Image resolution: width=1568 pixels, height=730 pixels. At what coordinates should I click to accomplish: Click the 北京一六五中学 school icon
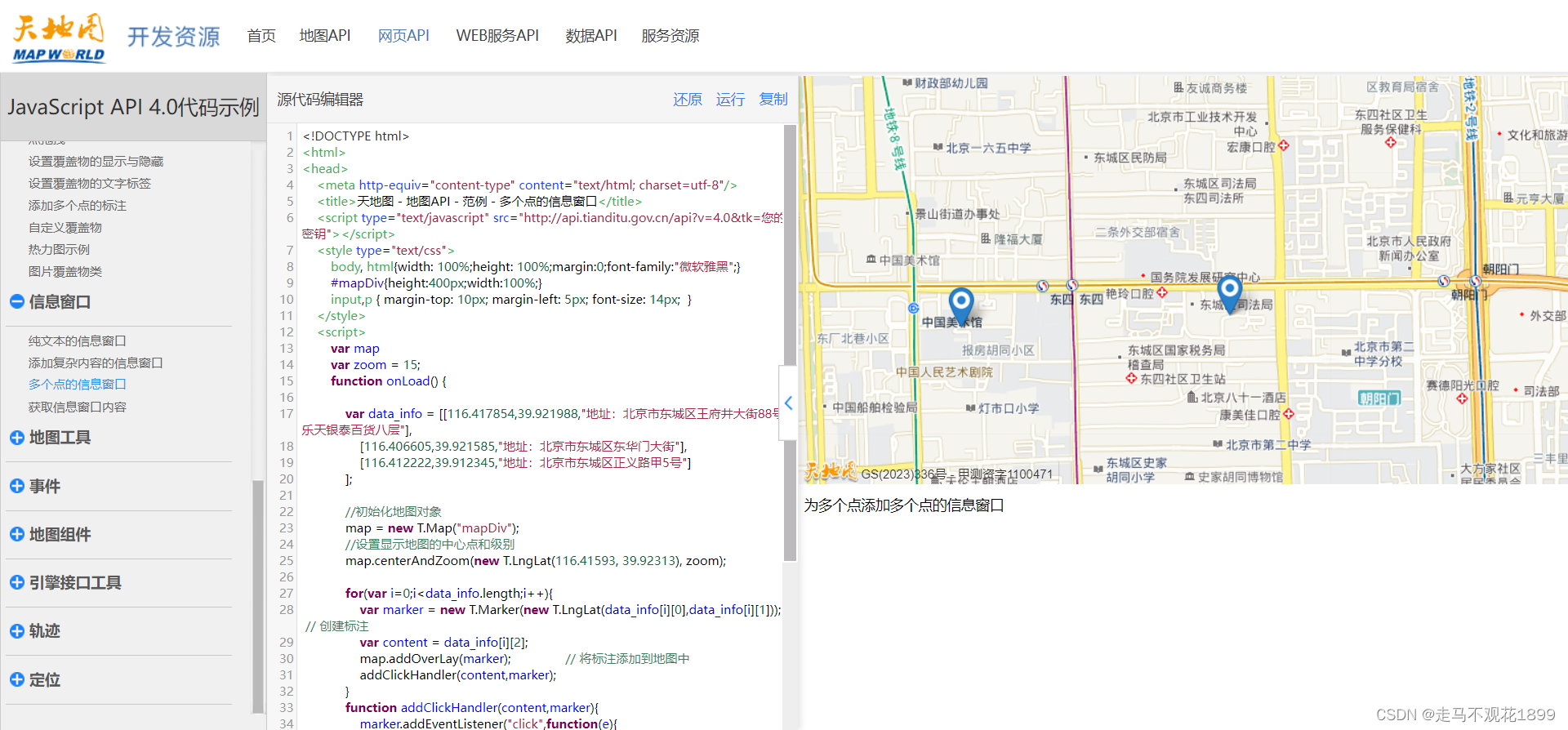(938, 148)
